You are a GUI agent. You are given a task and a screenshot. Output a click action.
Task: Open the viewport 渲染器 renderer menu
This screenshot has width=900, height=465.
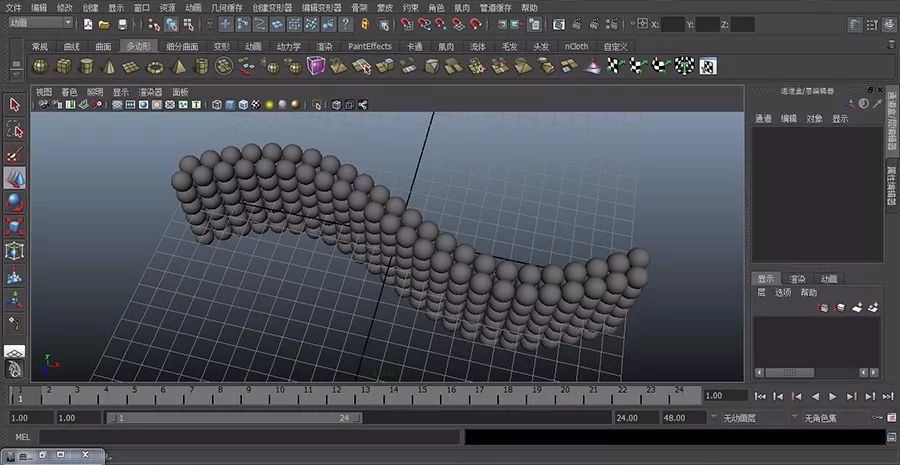pos(150,92)
